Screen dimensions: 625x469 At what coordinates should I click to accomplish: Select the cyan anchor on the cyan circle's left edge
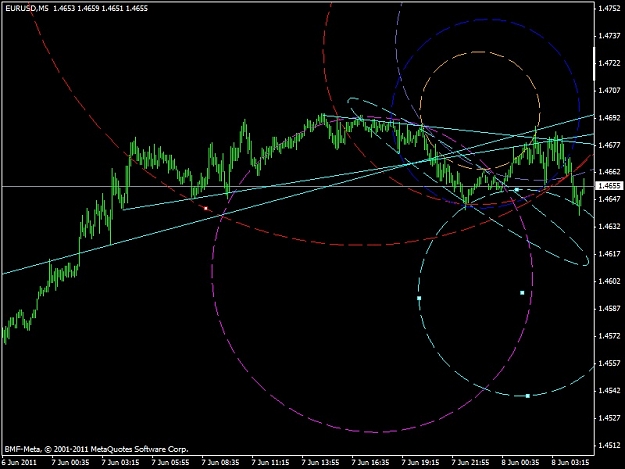click(x=419, y=298)
